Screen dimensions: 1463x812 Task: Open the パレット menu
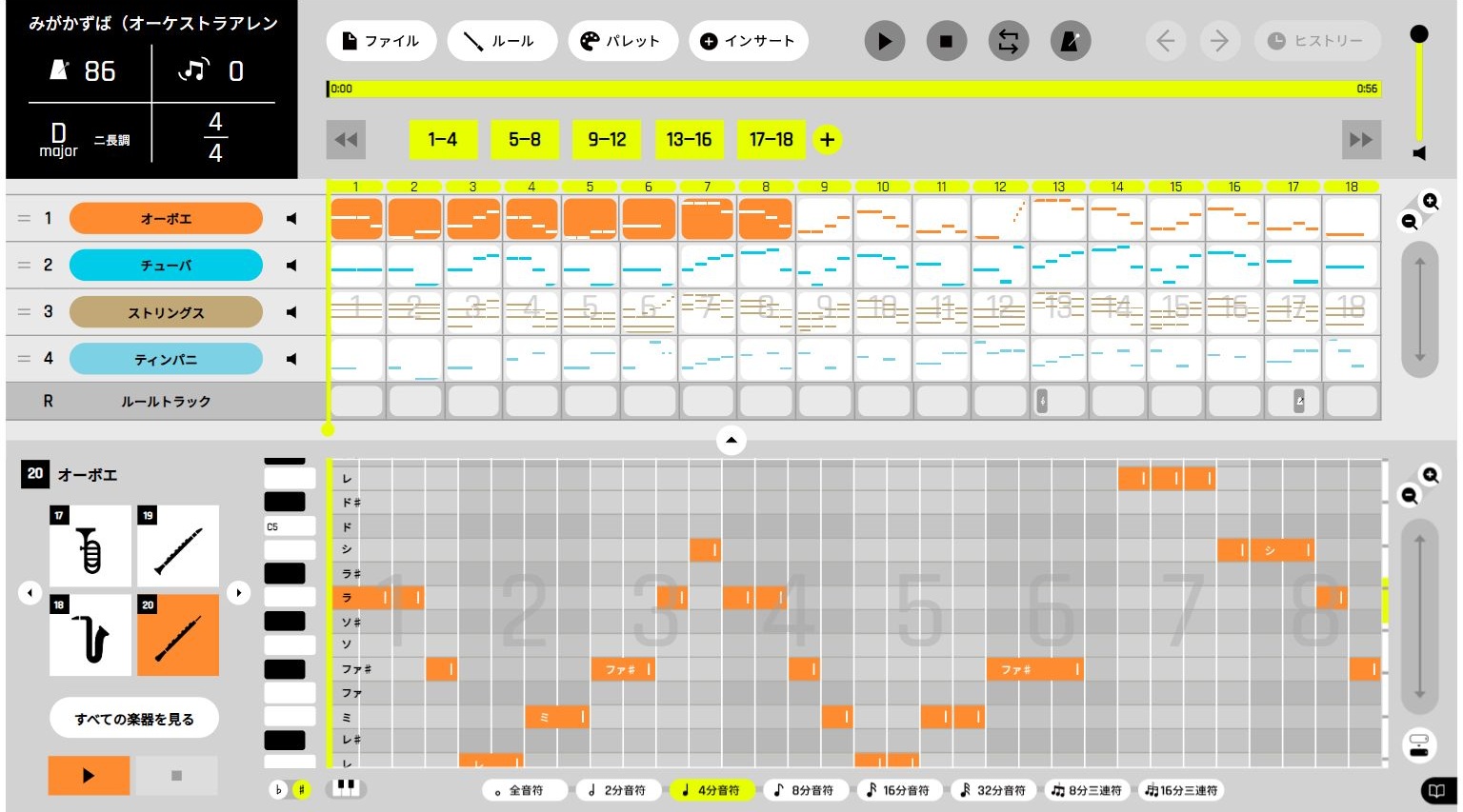click(622, 41)
